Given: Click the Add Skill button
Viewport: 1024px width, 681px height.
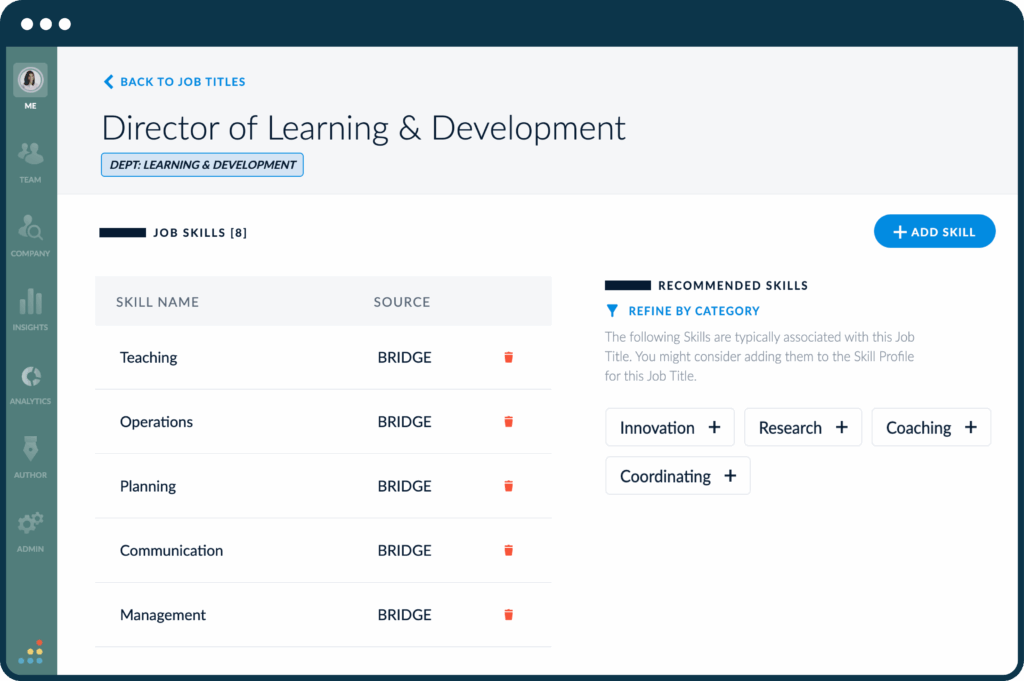Looking at the screenshot, I should tap(934, 231).
